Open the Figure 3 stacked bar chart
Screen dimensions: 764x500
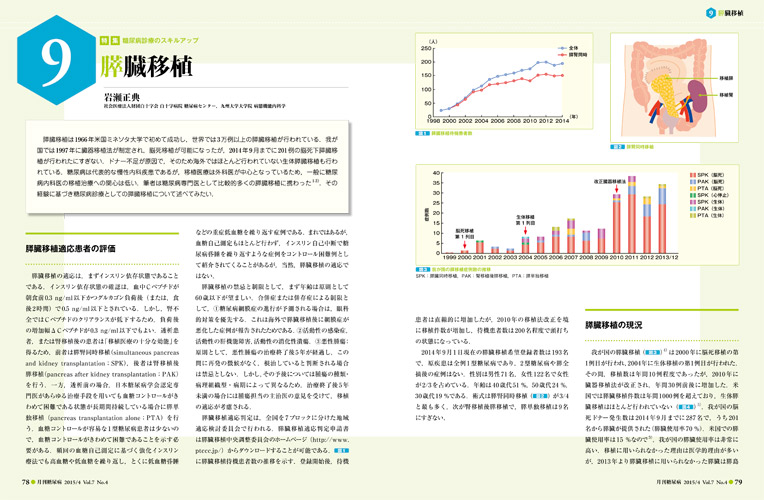tap(577, 215)
